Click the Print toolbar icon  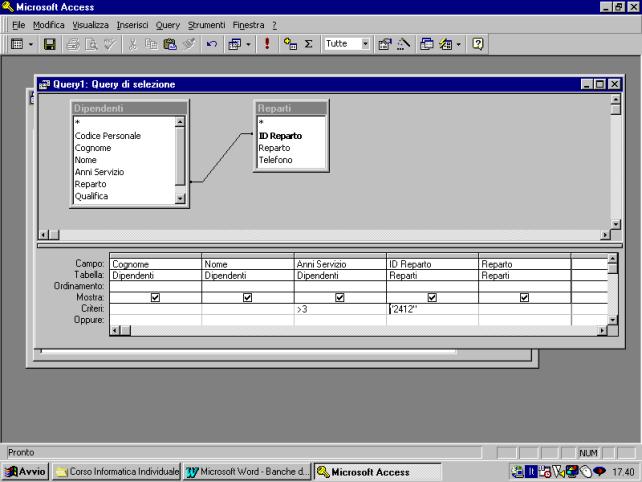point(73,44)
